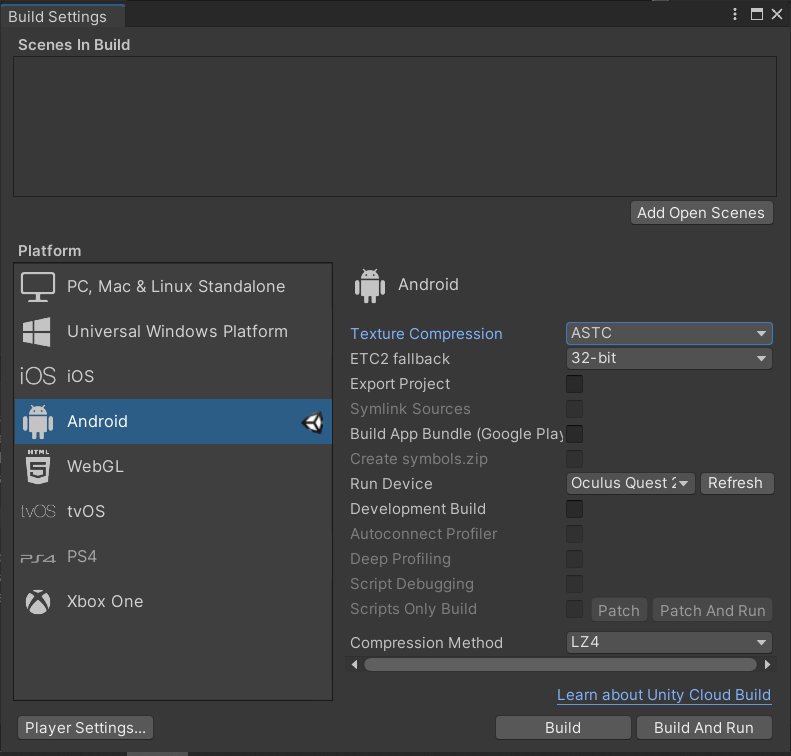Click the Xbox One logo icon
Image resolution: width=791 pixels, height=756 pixels.
[x=38, y=602]
